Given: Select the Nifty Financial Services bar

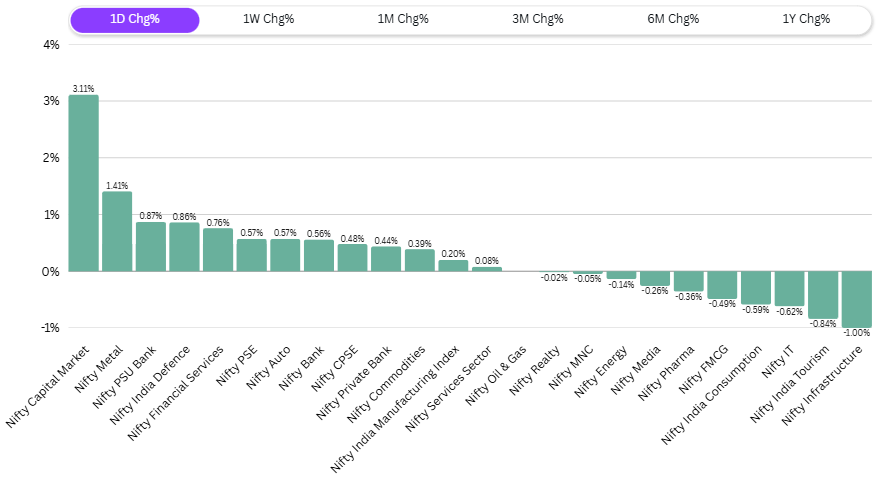Looking at the screenshot, I should 218,250.
